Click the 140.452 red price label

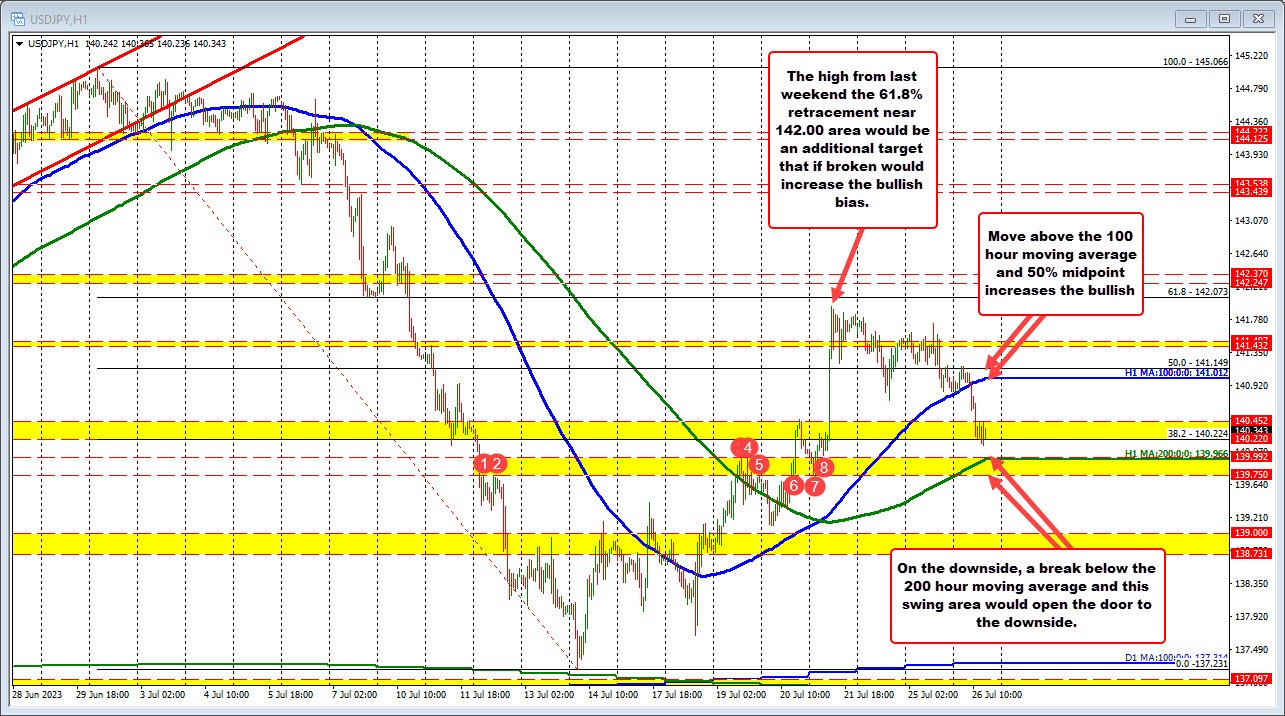click(x=1251, y=421)
